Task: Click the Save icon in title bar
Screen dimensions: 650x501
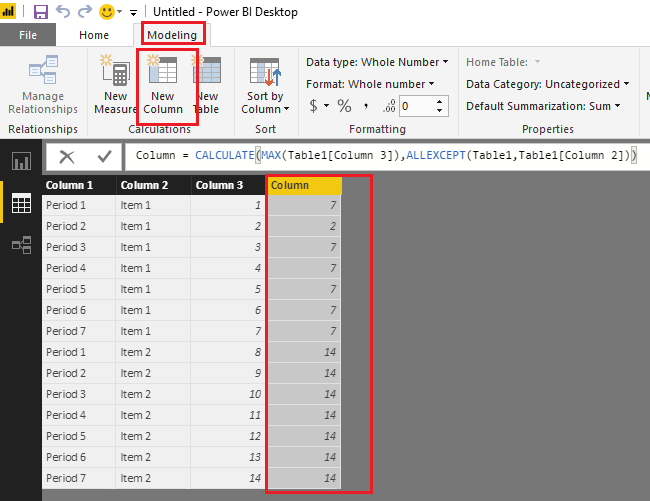Action: 41,12
